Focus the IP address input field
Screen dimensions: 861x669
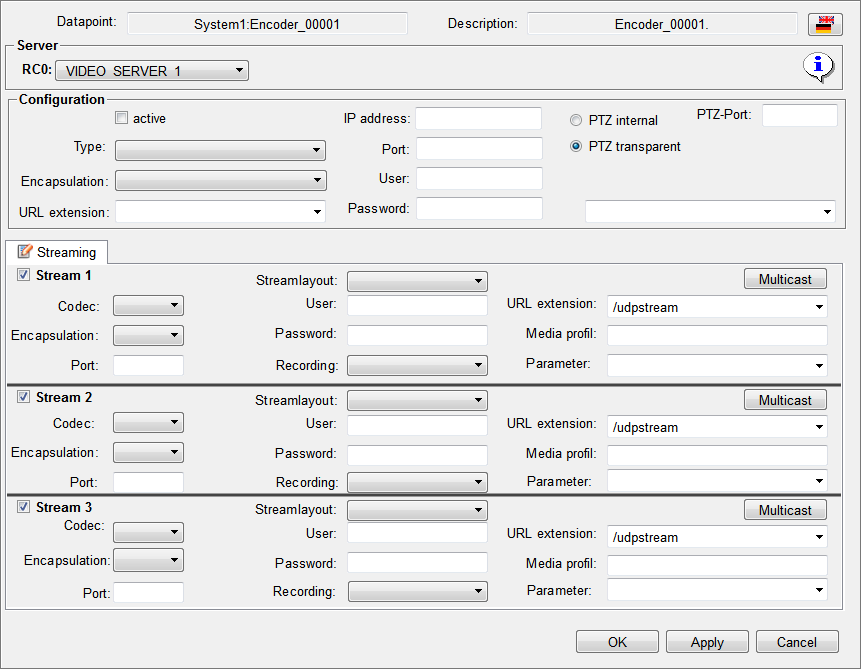click(478, 119)
